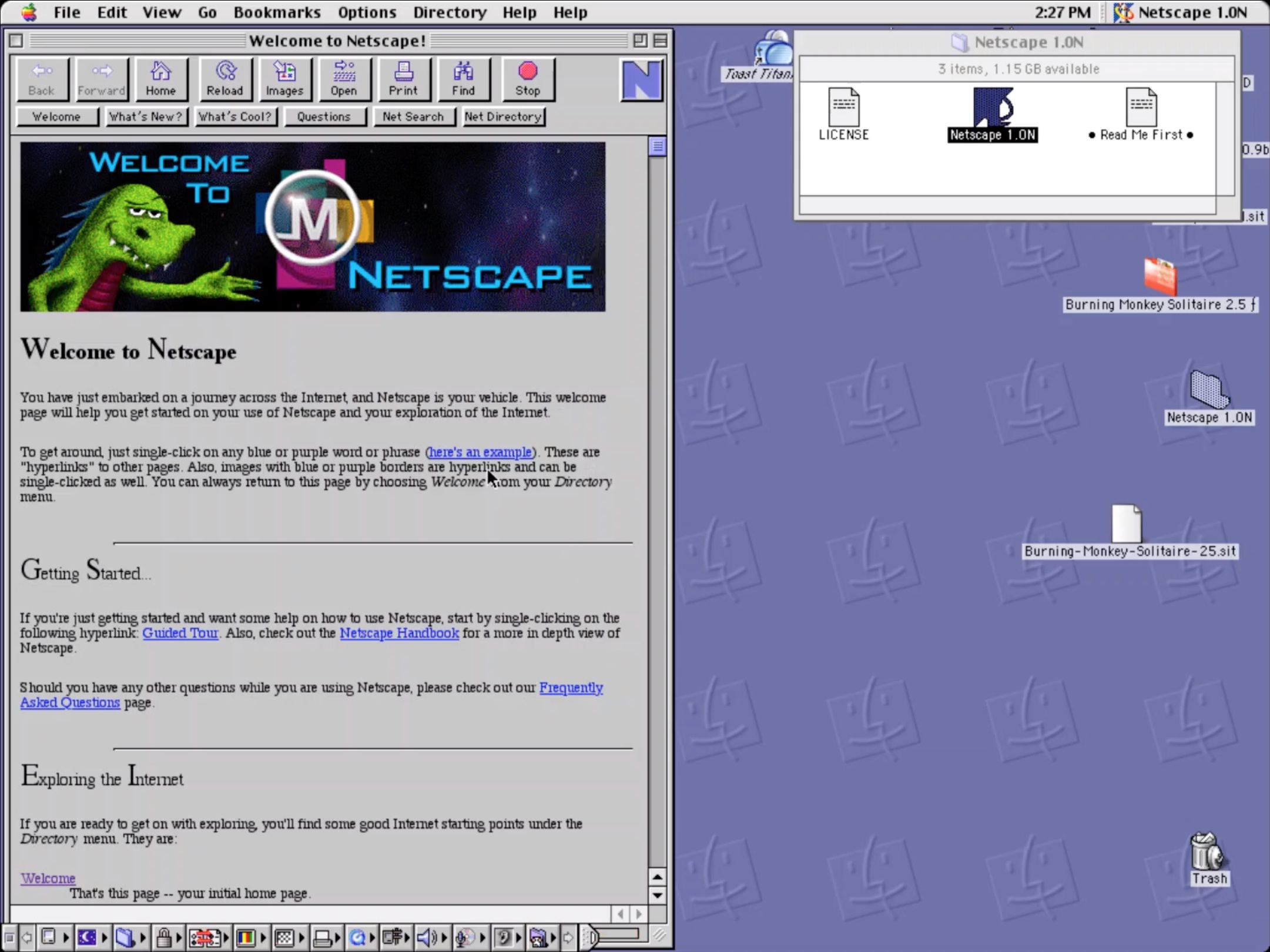Open the What's New? toolbar tab
1270x952 pixels.
point(145,117)
